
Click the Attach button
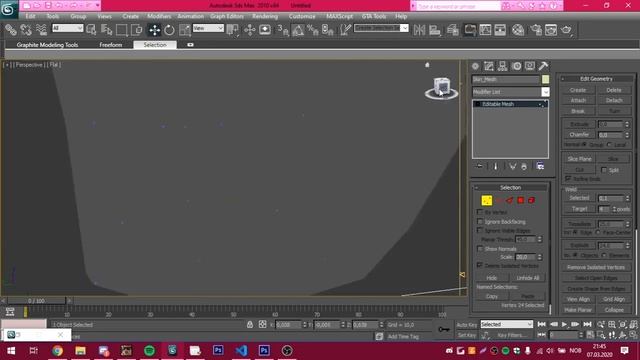(578, 100)
